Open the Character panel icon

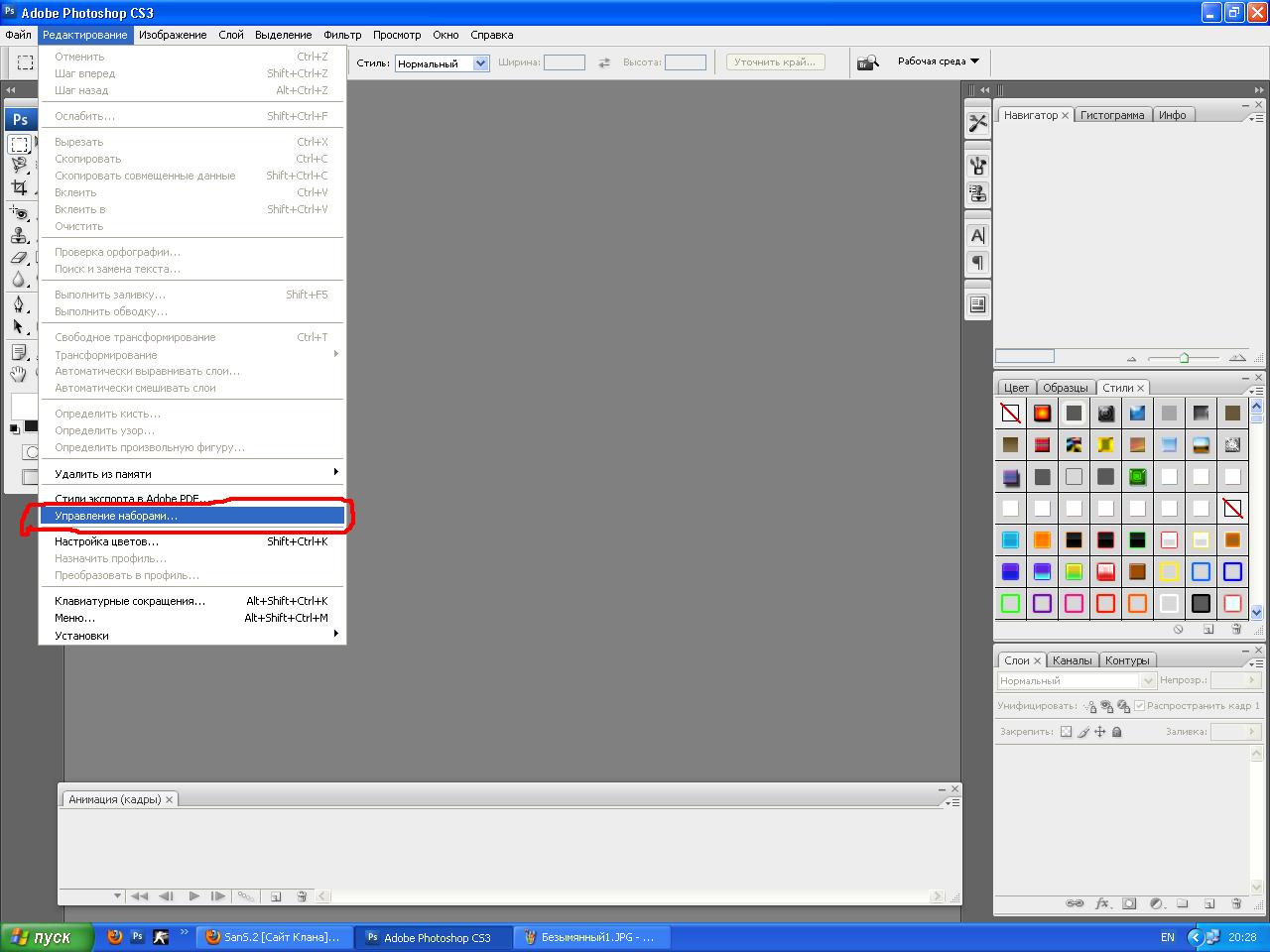(977, 236)
